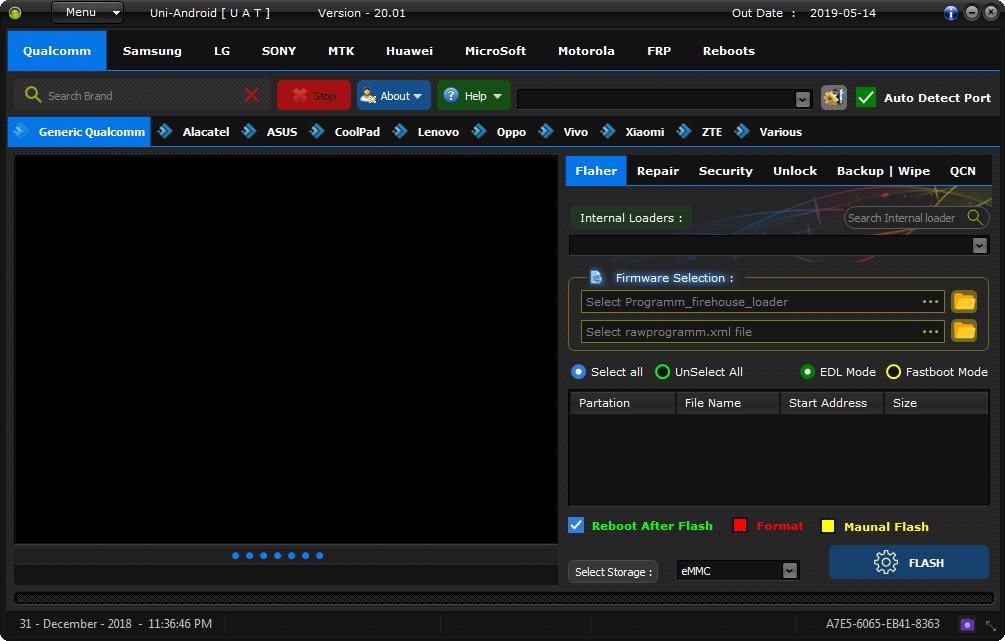Expand the Internal Loaders dropdown
The height and width of the screenshot is (641, 1005).
tap(979, 246)
